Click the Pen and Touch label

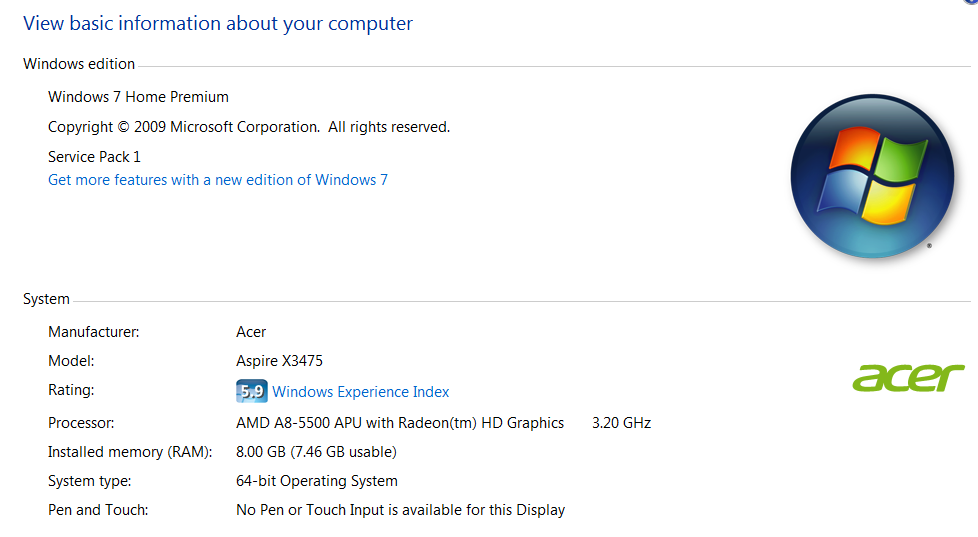98,510
